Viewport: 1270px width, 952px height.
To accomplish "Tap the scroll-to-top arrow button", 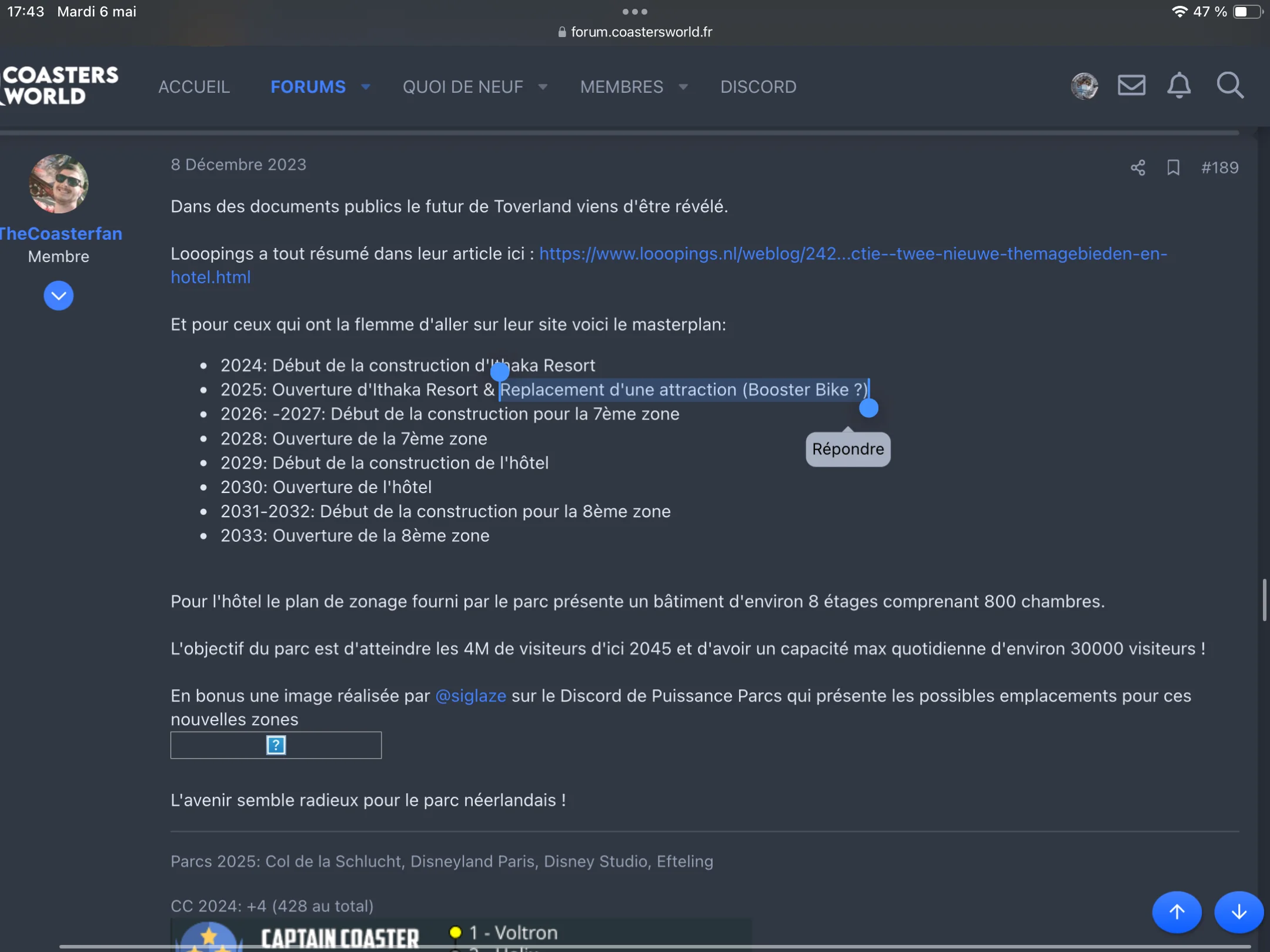I will click(x=1177, y=911).
